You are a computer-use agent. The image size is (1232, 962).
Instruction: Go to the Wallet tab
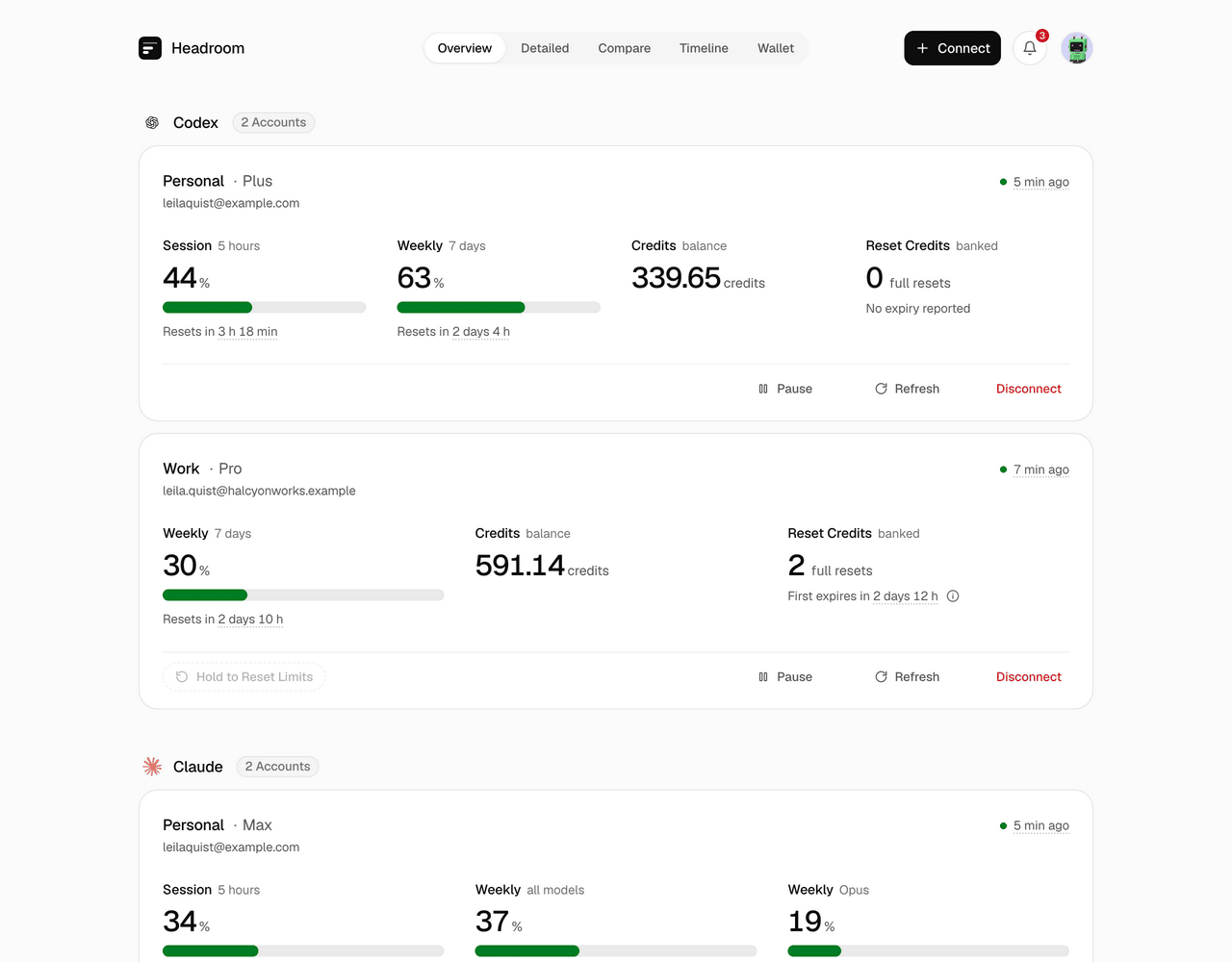click(776, 48)
